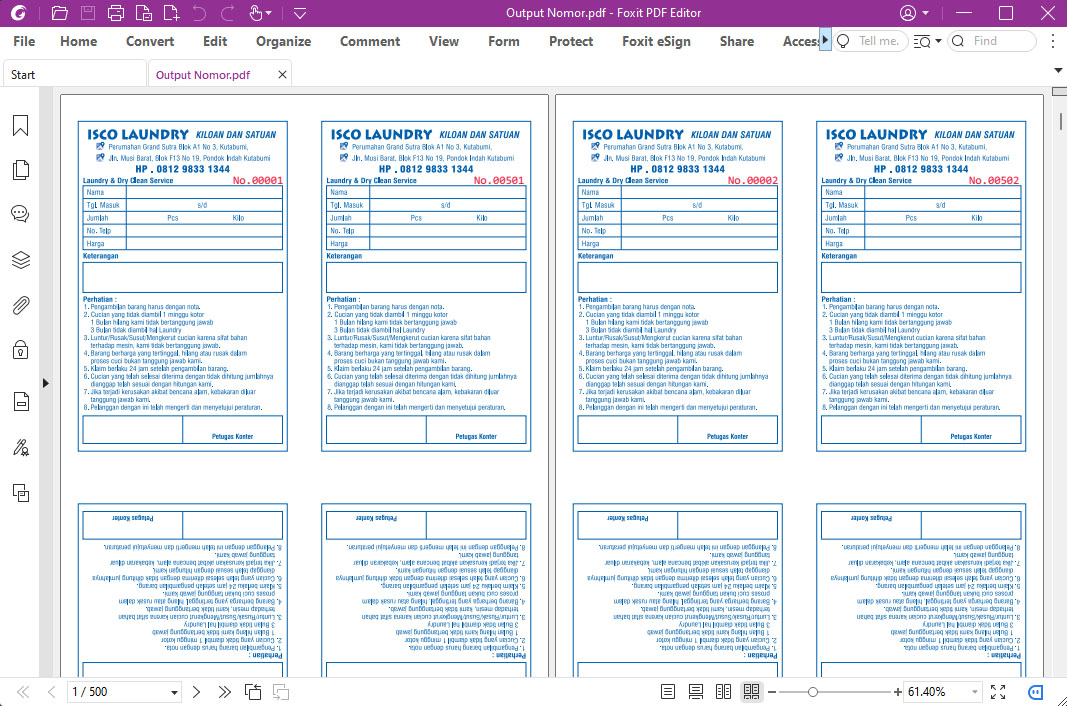Open the page number dropdown

coord(174,692)
